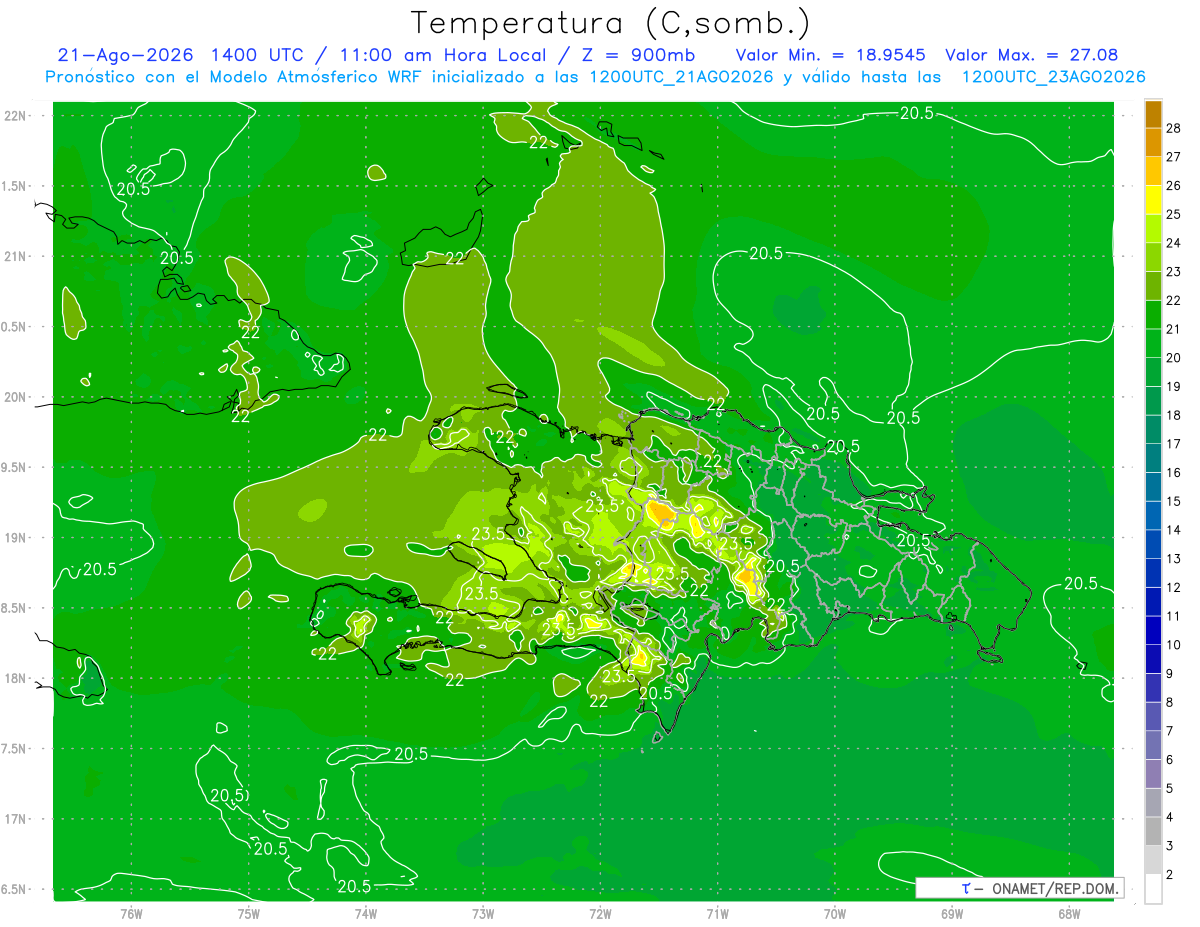1200x927 pixels.
Task: Click the '74W' longitude axis label
Action: tap(366, 913)
